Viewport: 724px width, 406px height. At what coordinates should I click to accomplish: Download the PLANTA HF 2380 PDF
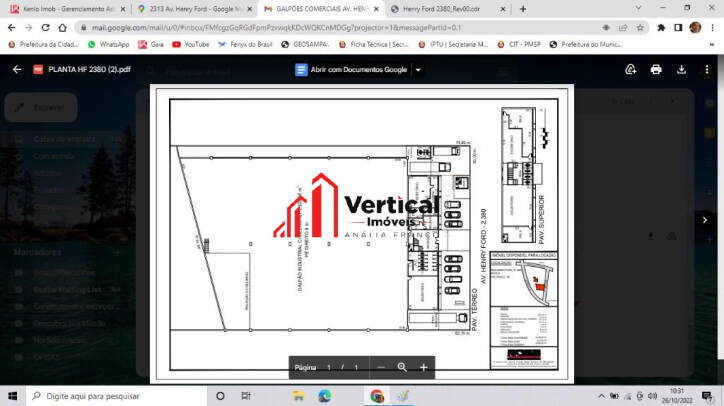[681, 69]
